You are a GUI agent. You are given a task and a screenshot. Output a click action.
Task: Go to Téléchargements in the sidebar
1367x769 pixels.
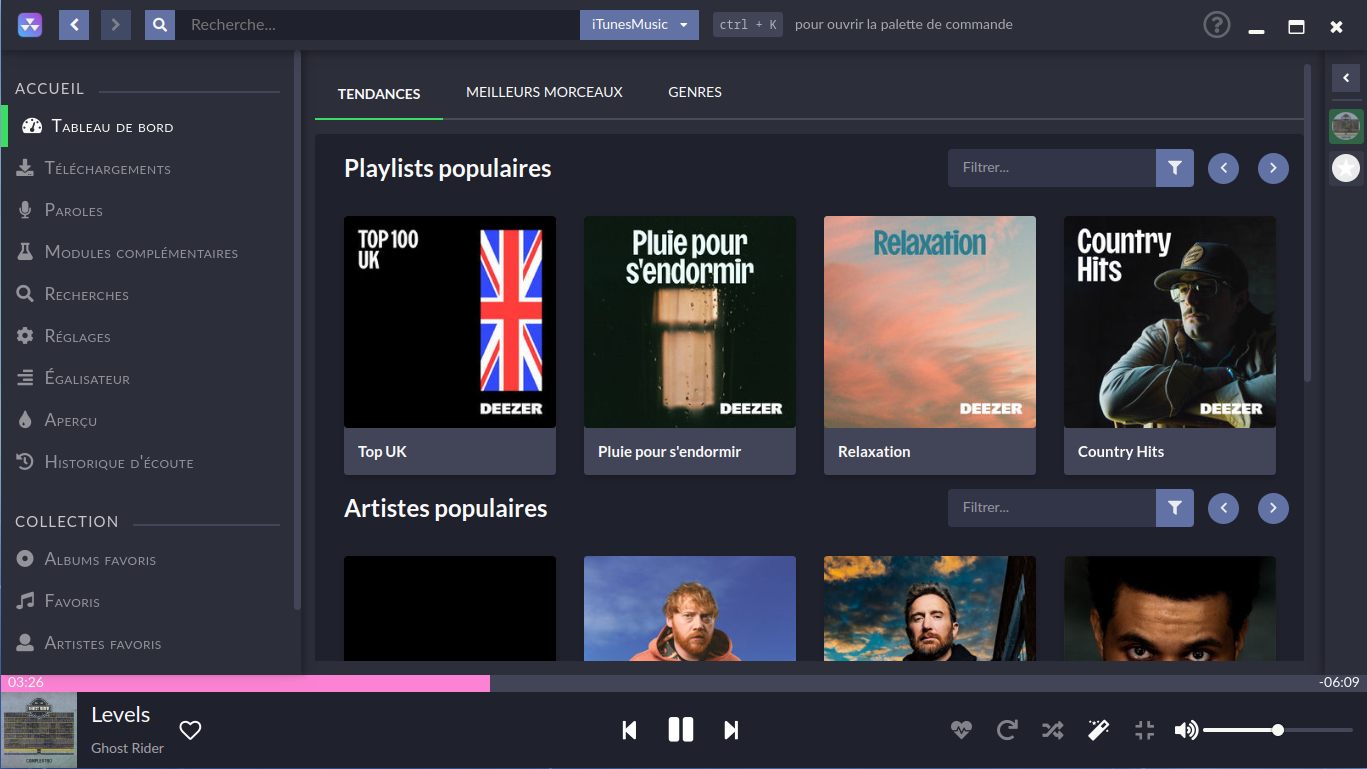pyautogui.click(x=107, y=169)
